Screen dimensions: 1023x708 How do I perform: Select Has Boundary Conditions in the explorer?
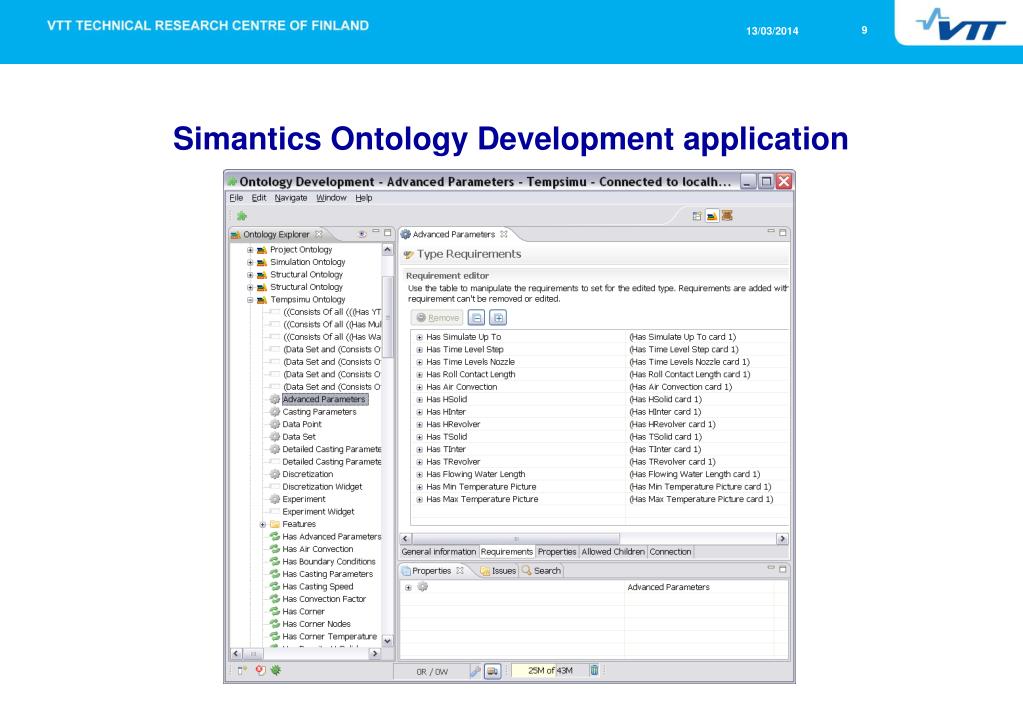329,562
